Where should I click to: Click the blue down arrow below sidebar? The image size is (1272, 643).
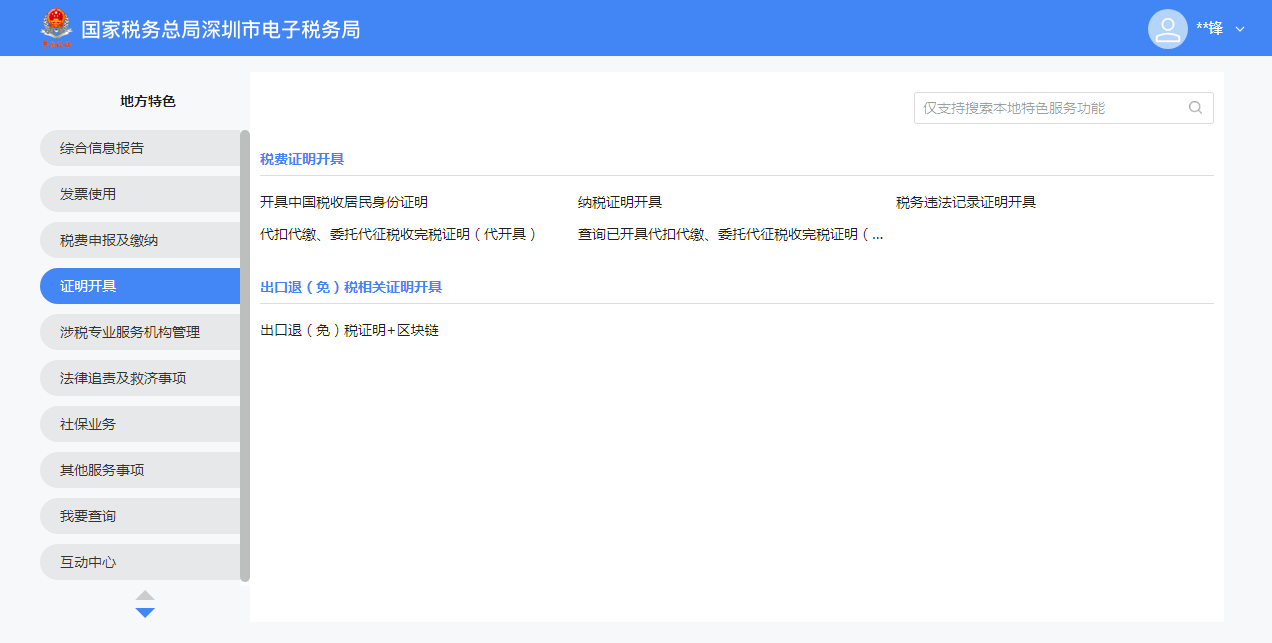tap(145, 612)
